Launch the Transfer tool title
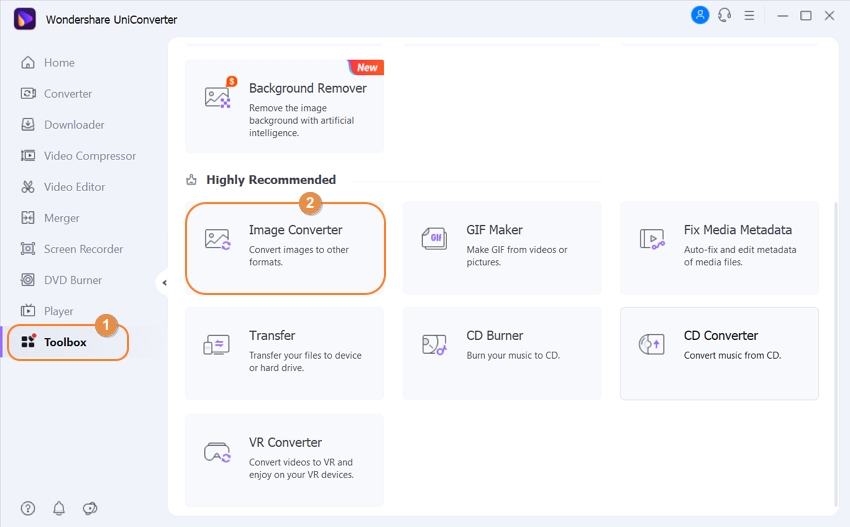This screenshot has width=850, height=527. 272,336
